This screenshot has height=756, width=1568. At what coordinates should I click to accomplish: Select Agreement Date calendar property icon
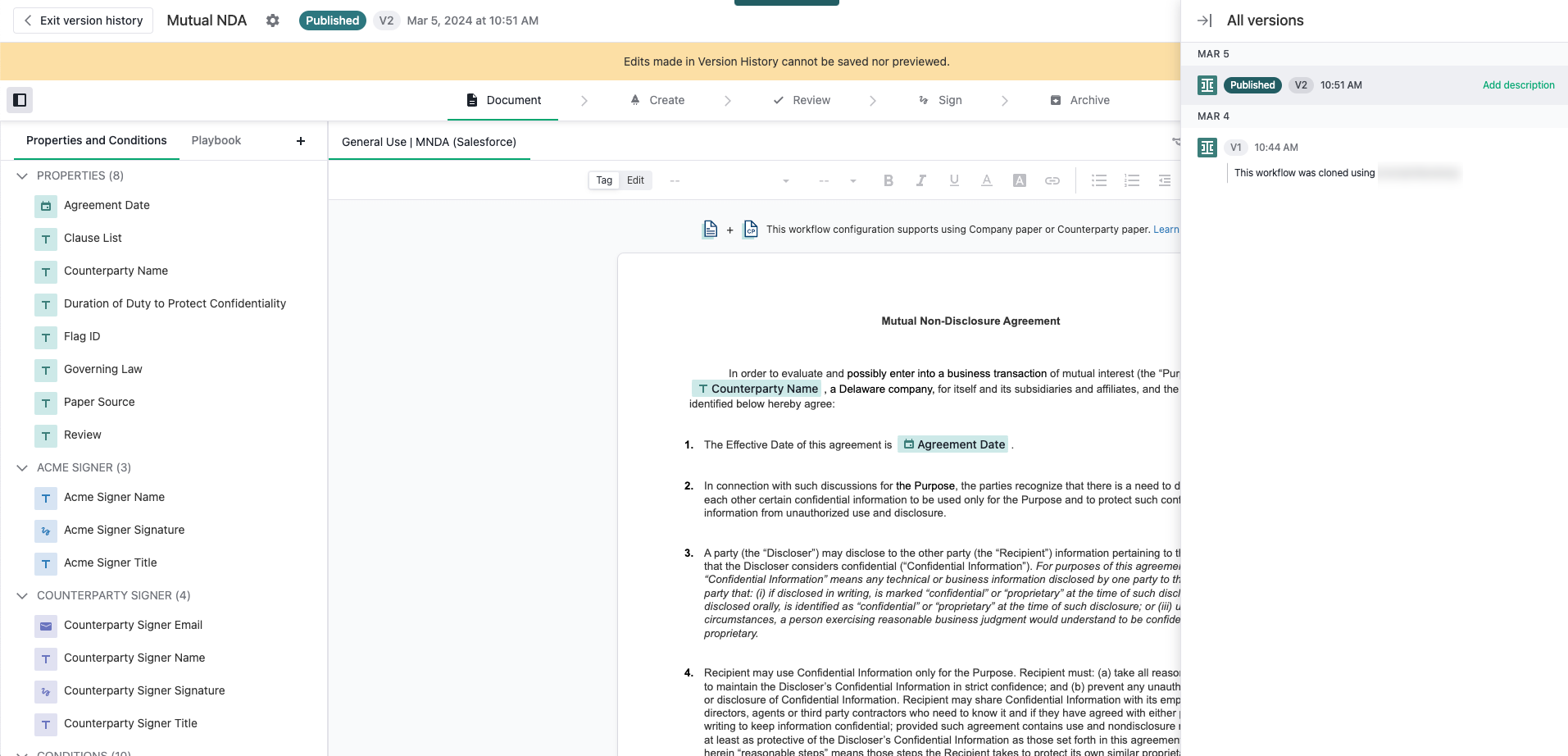click(46, 206)
